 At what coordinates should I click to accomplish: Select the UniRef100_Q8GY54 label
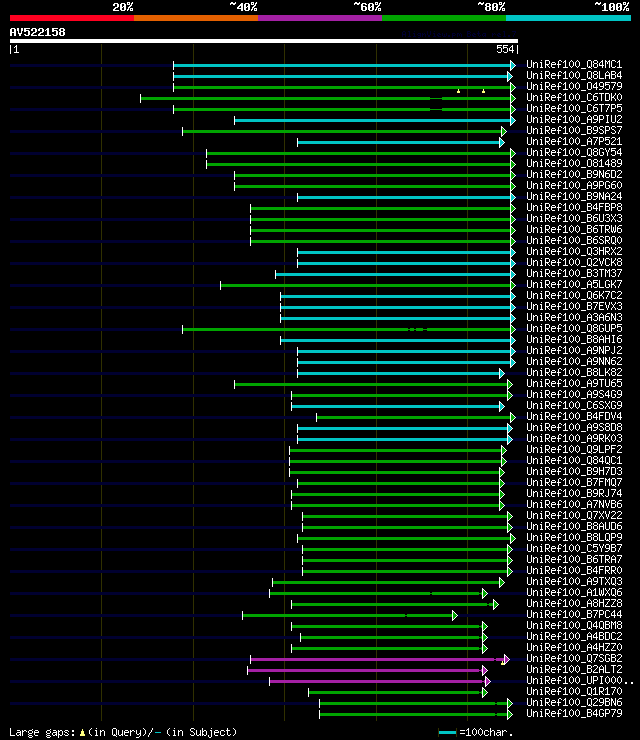pos(574,152)
